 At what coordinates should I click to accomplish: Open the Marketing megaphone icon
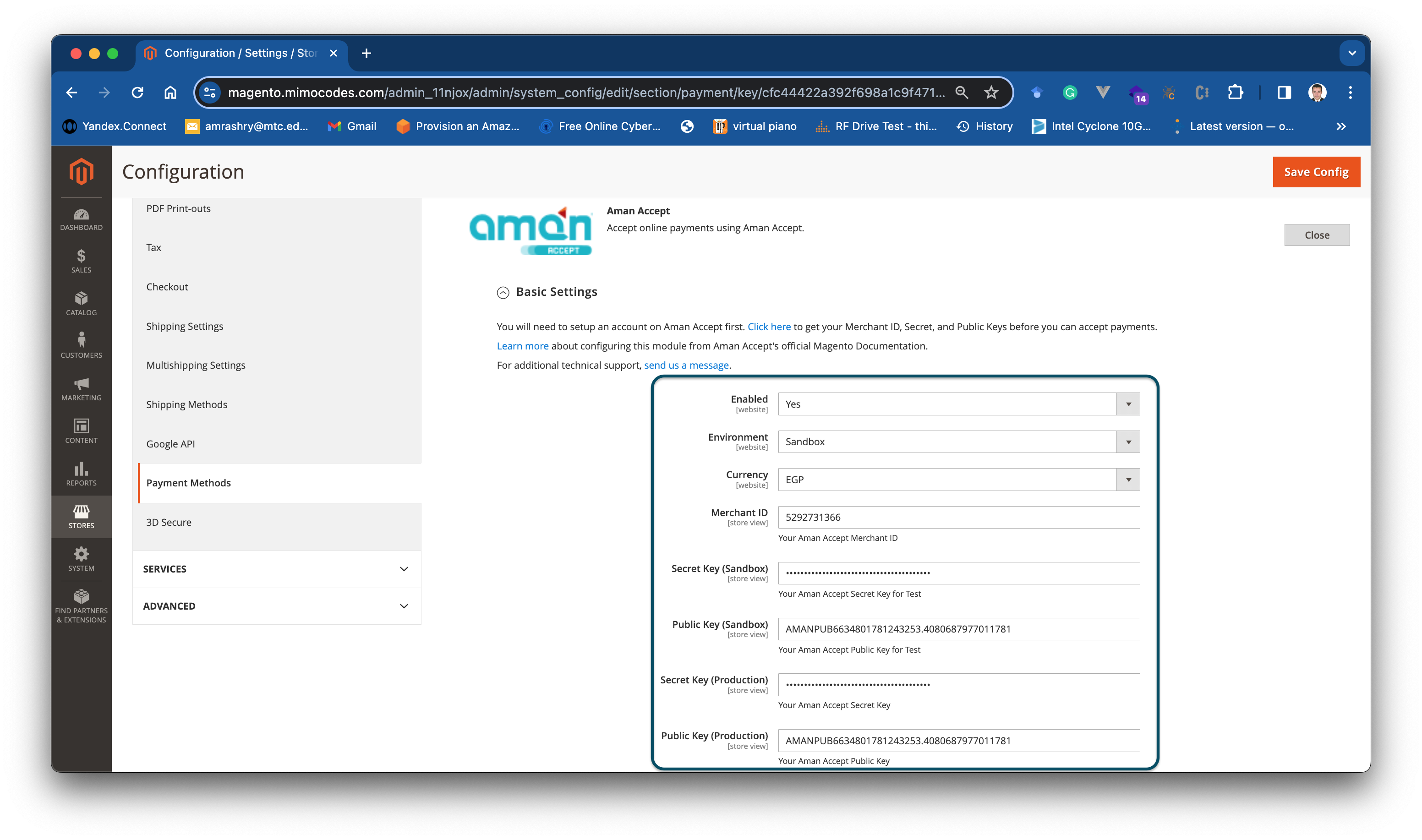[81, 389]
